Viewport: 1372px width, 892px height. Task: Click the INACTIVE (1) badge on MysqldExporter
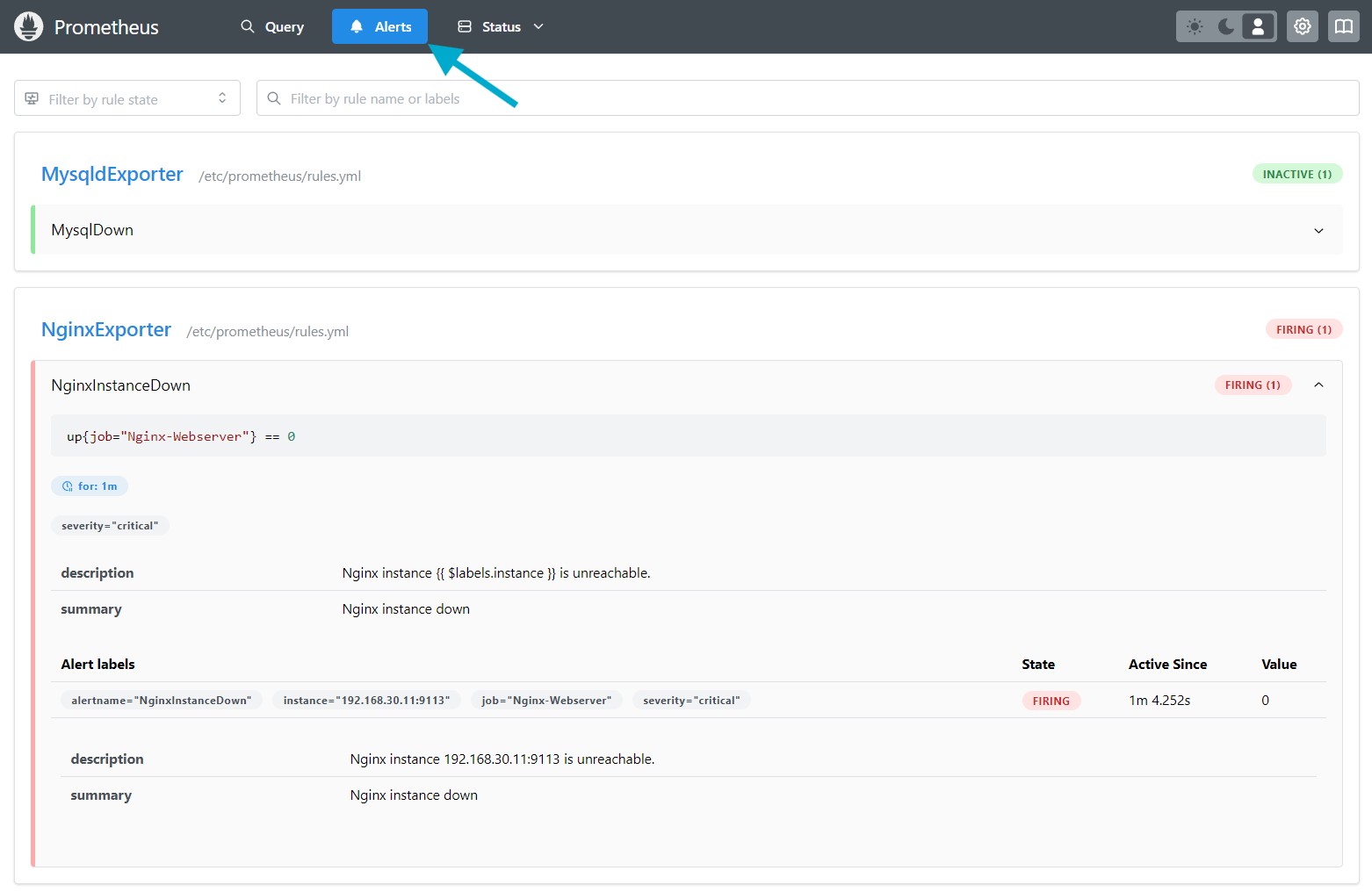pos(1296,173)
